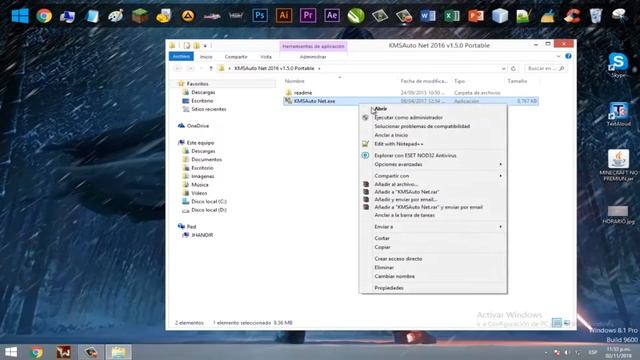This screenshot has width=640, height=360.
Task: Open the Administrar ribbon tab
Action: (x=313, y=57)
